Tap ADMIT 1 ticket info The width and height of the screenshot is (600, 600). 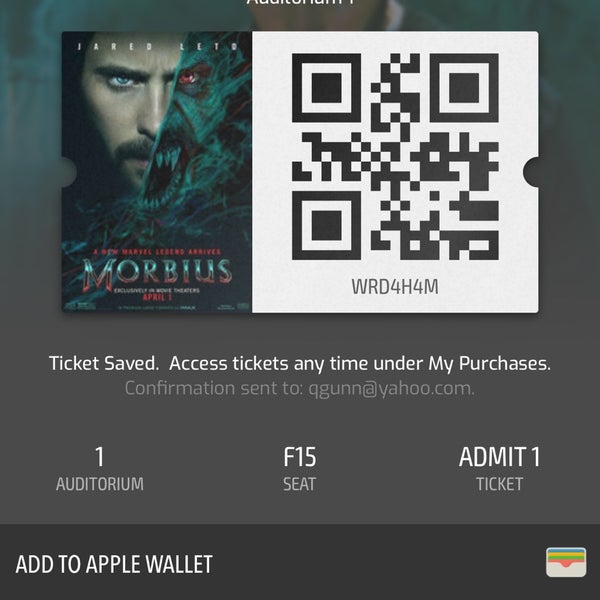[499, 457]
